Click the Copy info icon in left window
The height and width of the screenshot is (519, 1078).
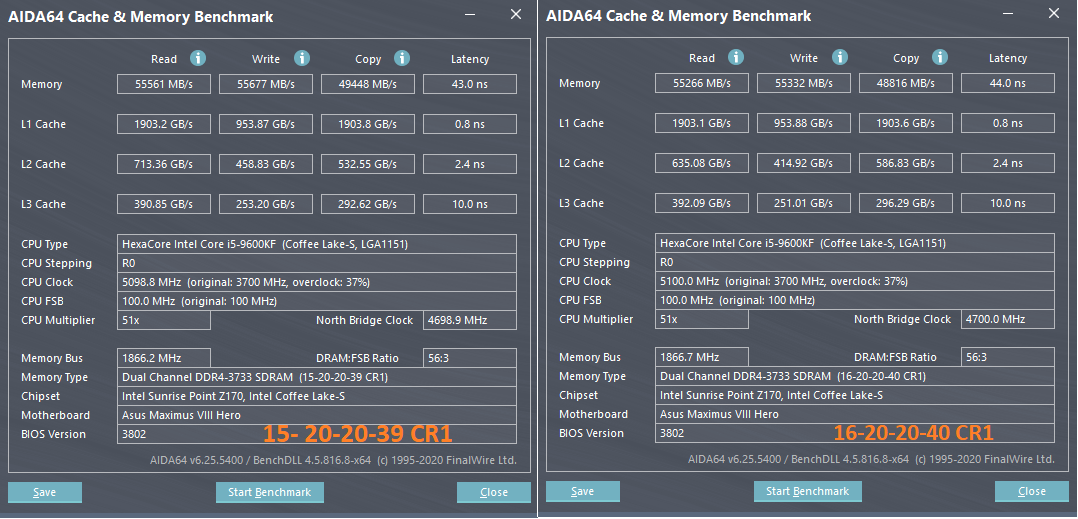click(x=402, y=58)
